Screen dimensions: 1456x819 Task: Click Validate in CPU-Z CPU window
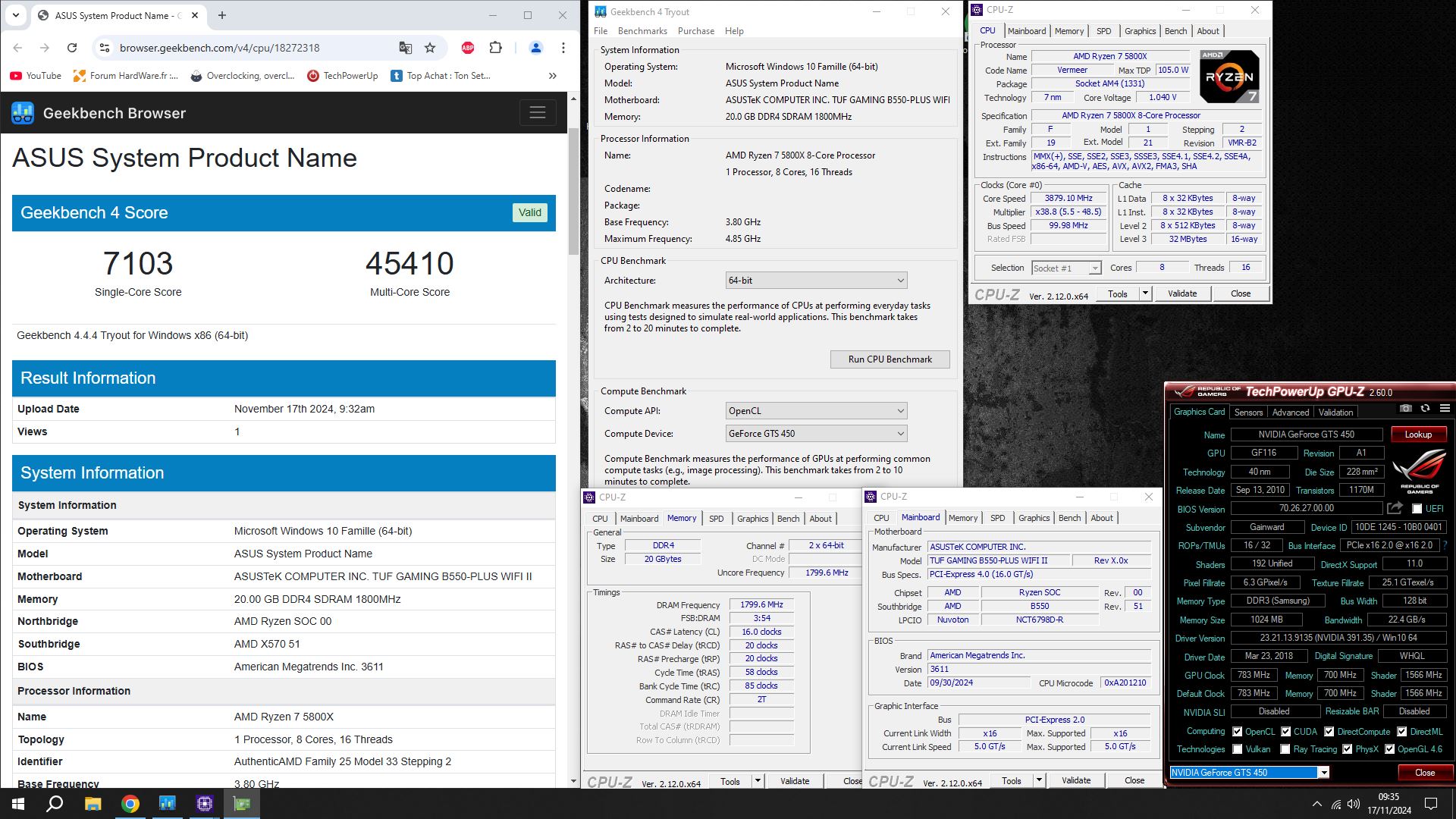pos(1182,293)
